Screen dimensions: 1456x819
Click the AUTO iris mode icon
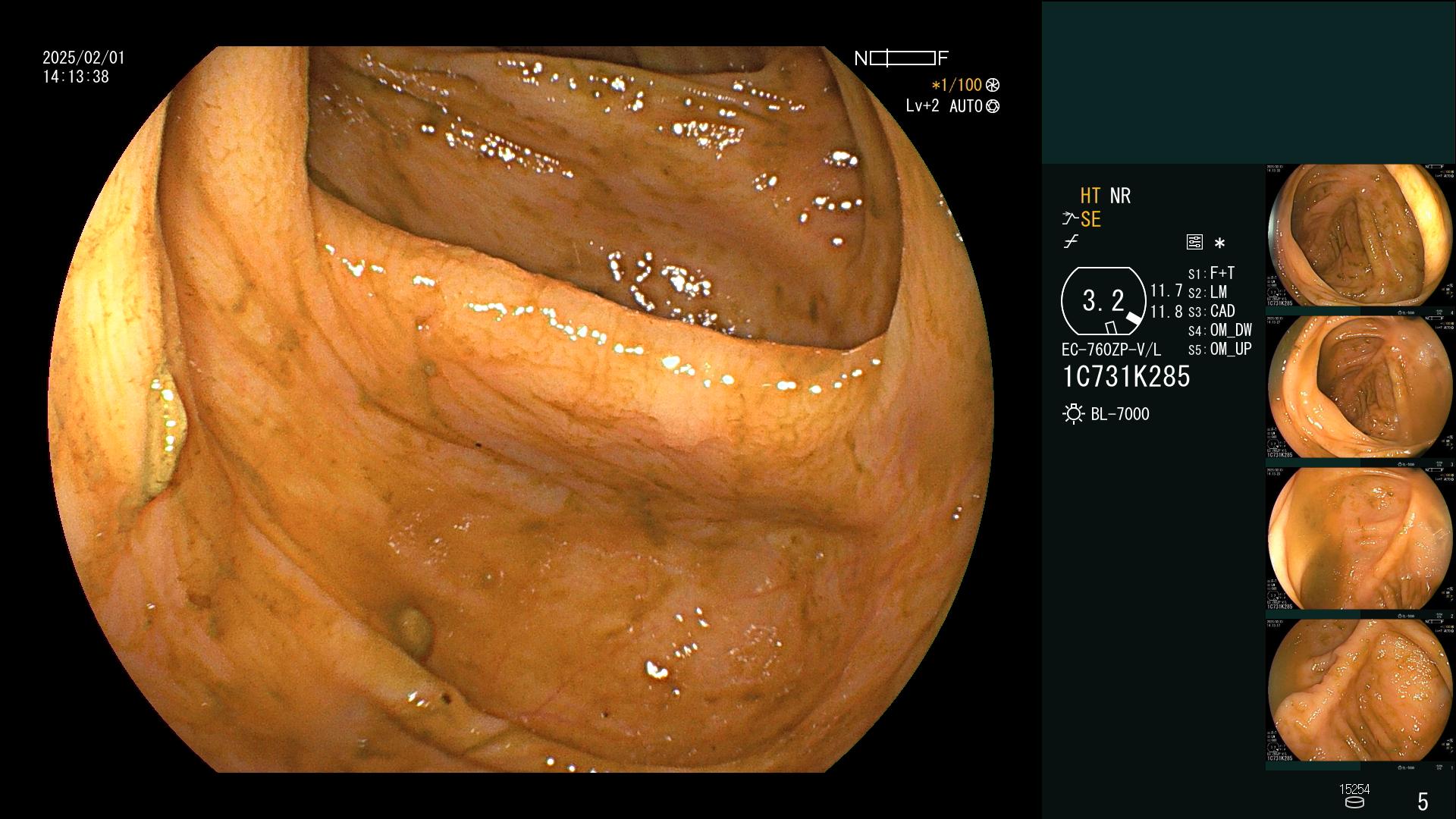[x=992, y=107]
